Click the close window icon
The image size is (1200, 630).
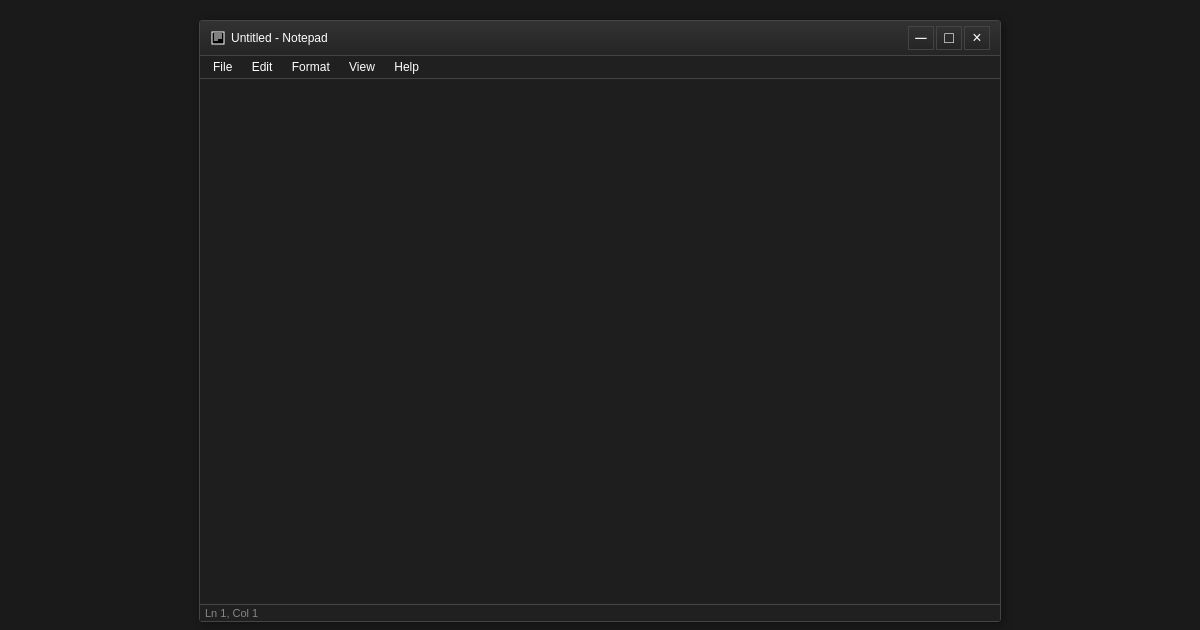976,38
